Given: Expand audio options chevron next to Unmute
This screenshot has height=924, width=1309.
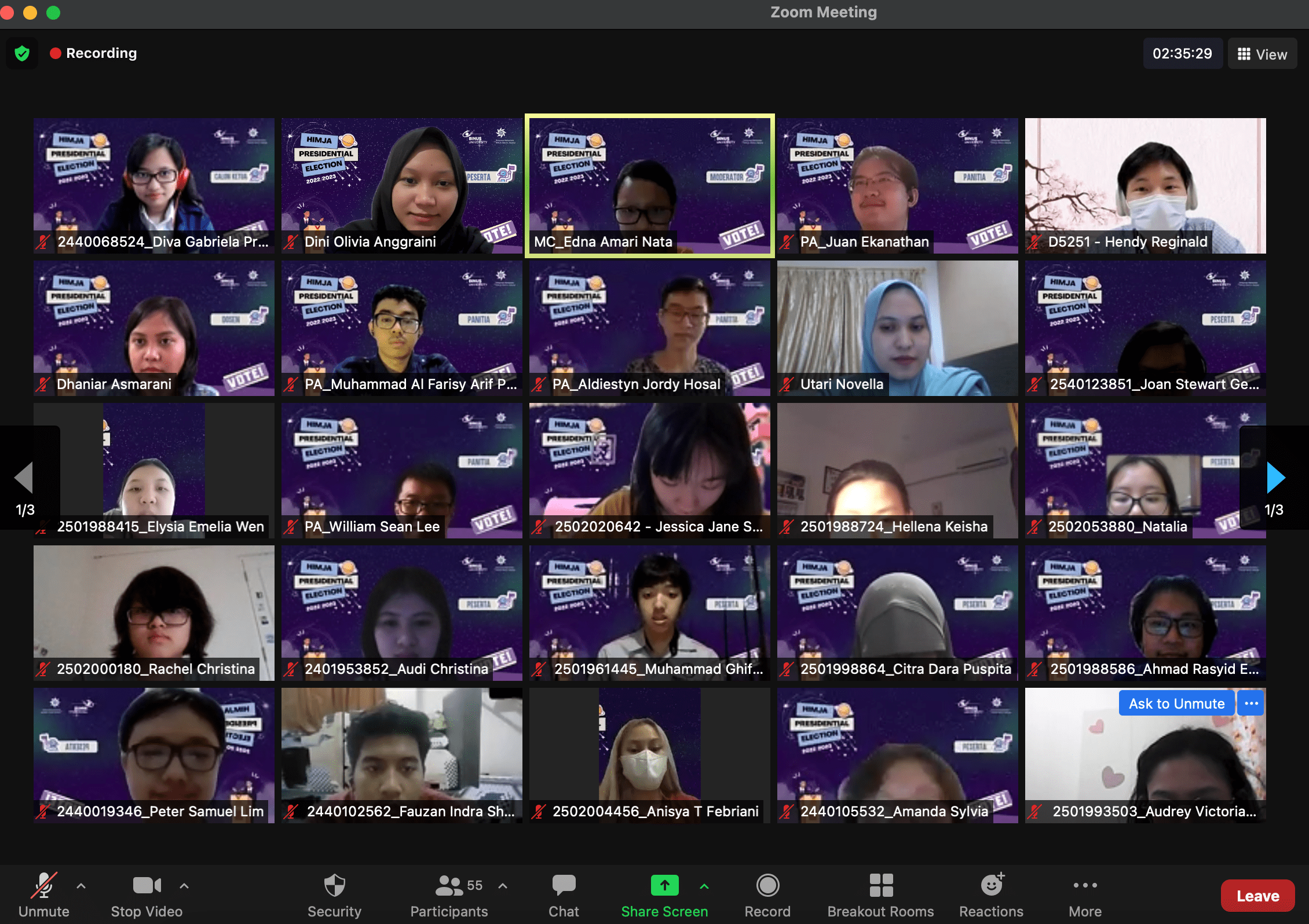Looking at the screenshot, I should [81, 886].
